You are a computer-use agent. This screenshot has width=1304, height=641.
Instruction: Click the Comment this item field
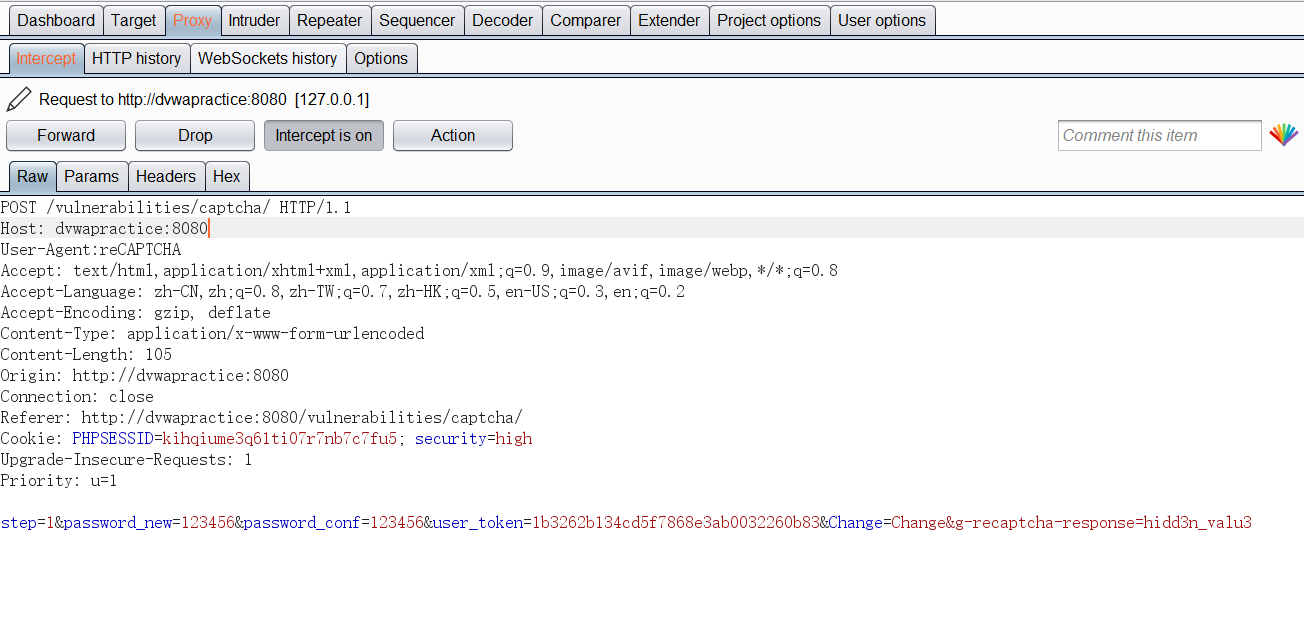(1160, 135)
